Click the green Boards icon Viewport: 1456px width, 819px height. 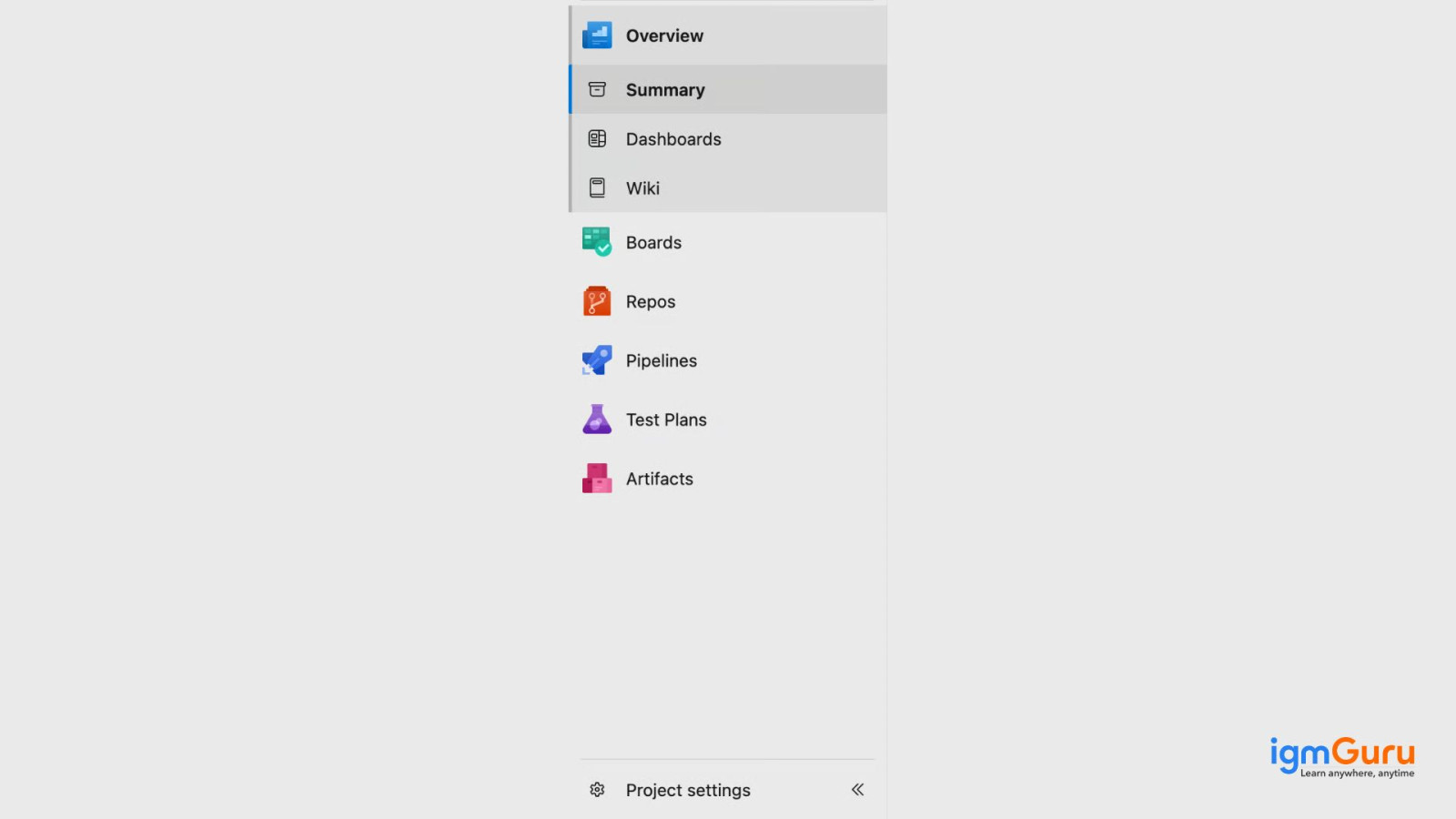pyautogui.click(x=597, y=242)
